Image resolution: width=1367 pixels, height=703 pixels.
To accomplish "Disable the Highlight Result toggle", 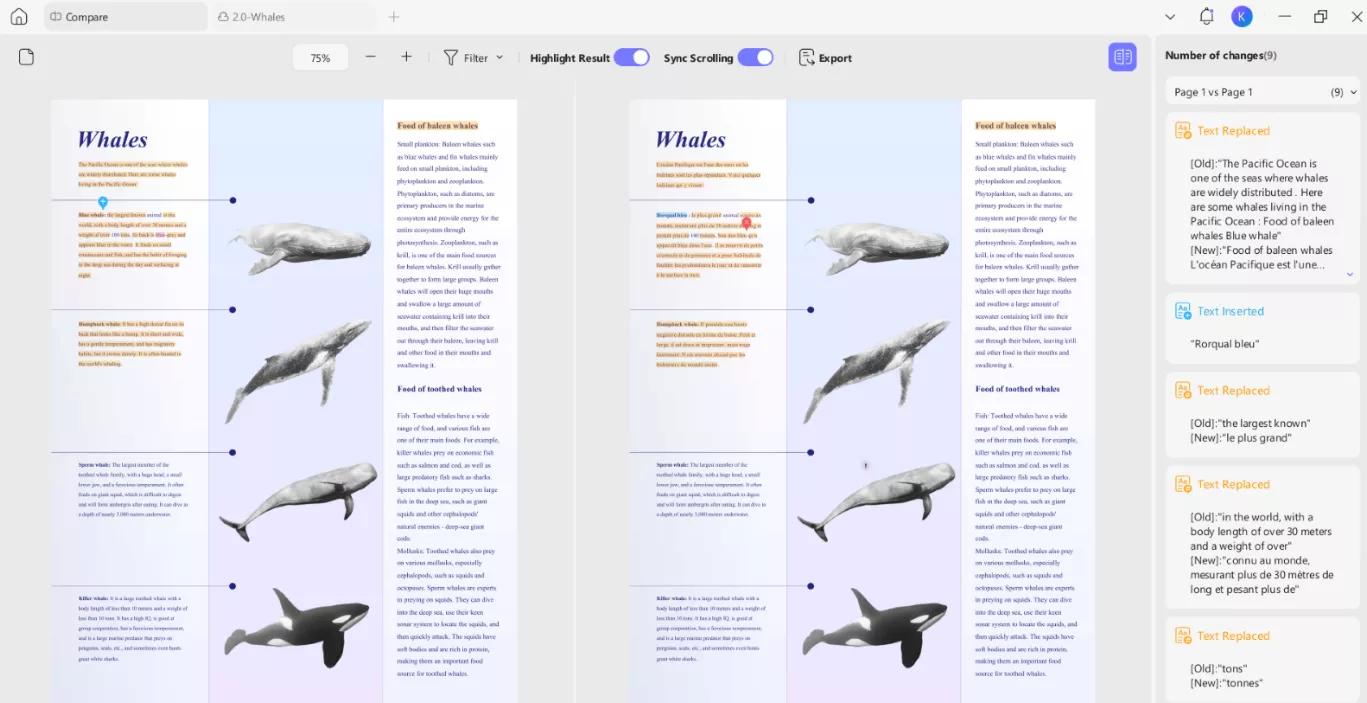I will 631,57.
